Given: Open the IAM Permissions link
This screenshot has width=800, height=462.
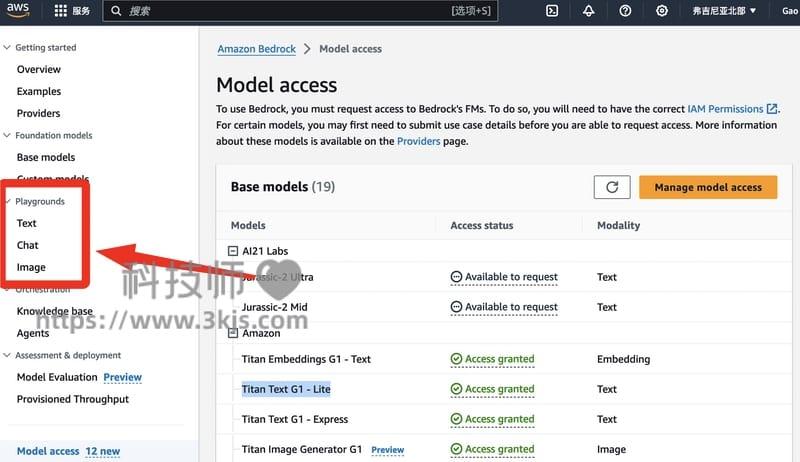Looking at the screenshot, I should (x=726, y=109).
